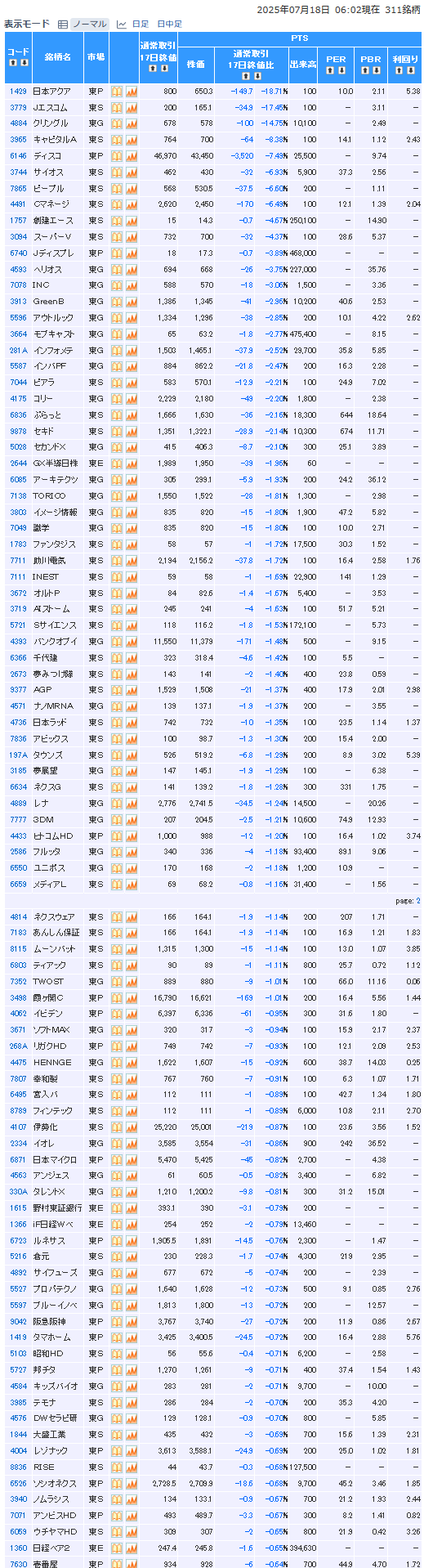
Task: Click the line-chart icon beside 日足
Action: (x=122, y=25)
